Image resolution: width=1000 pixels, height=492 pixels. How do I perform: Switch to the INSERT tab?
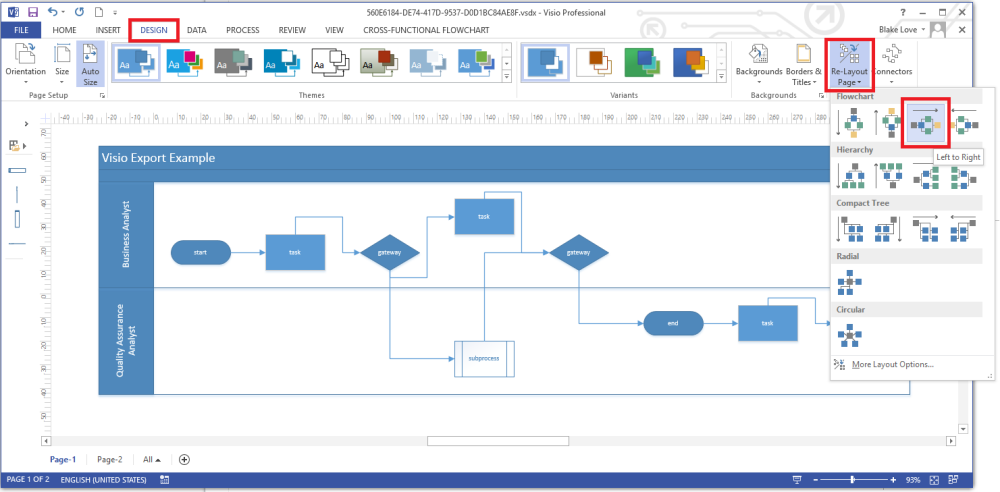(108, 30)
